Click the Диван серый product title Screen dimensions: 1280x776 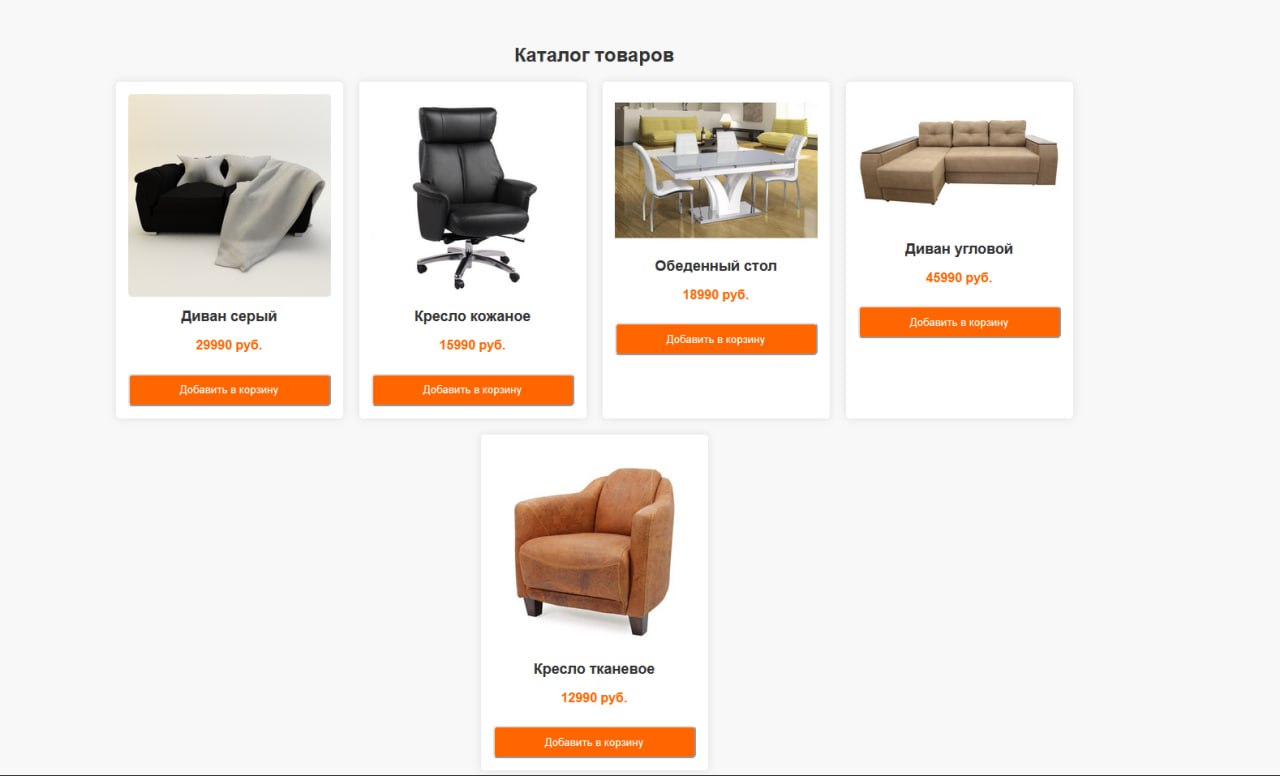pyautogui.click(x=229, y=316)
